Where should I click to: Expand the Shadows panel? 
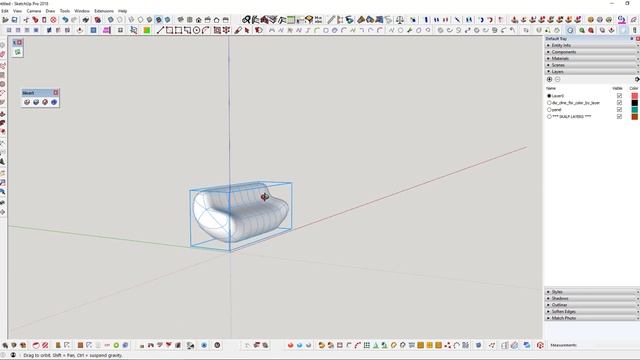tap(592, 298)
